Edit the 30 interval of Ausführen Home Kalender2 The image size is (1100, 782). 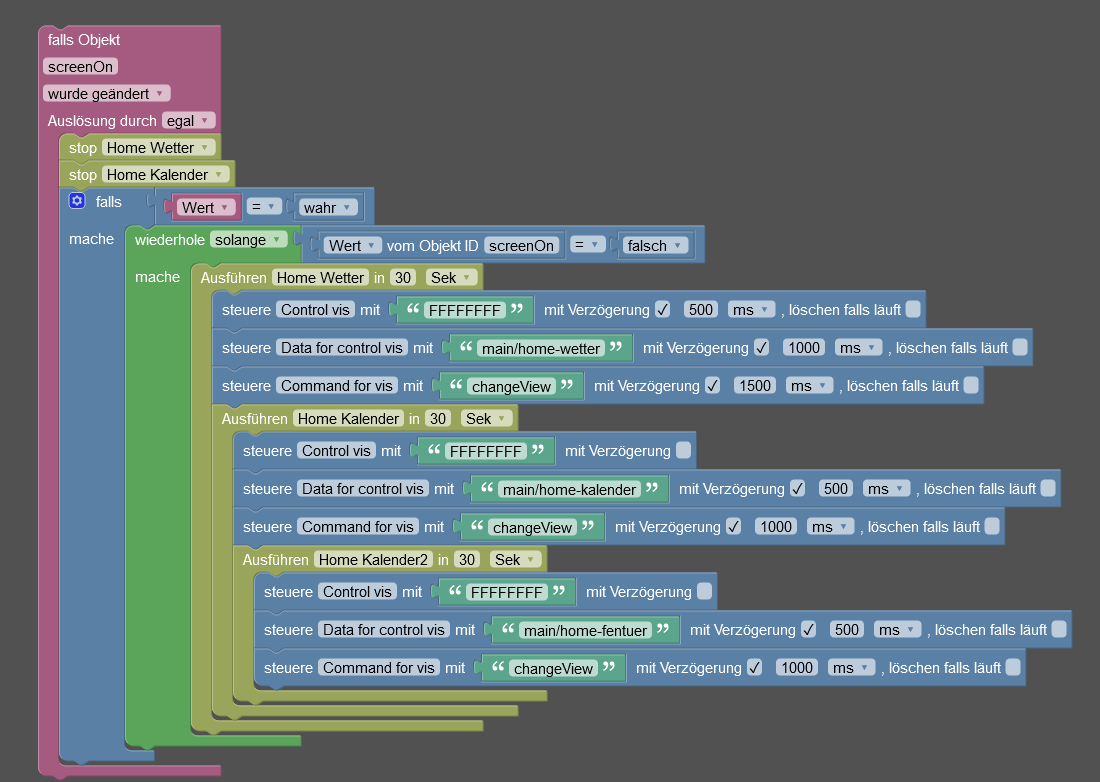(x=467, y=560)
